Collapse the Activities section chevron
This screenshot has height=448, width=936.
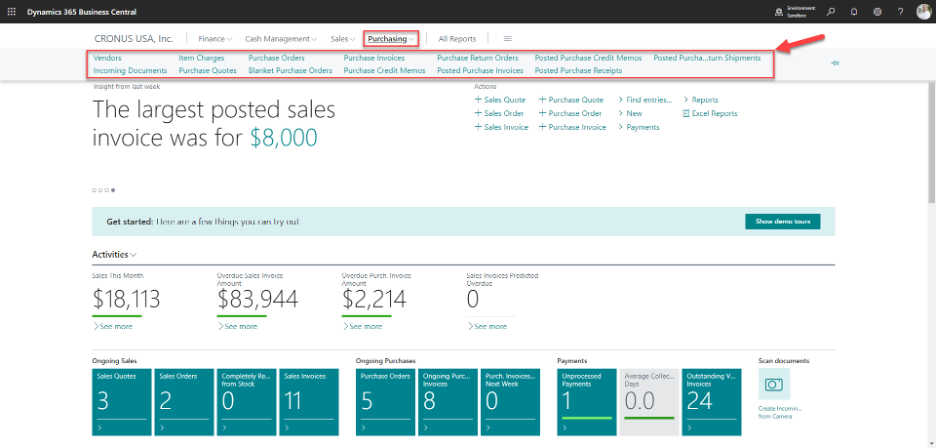[x=133, y=256]
